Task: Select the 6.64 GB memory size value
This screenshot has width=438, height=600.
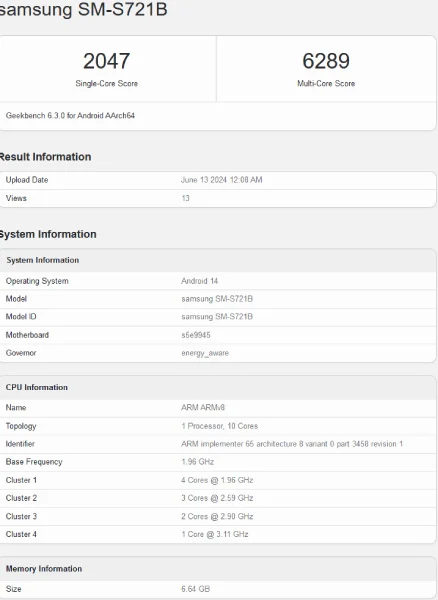Action: tap(195, 589)
